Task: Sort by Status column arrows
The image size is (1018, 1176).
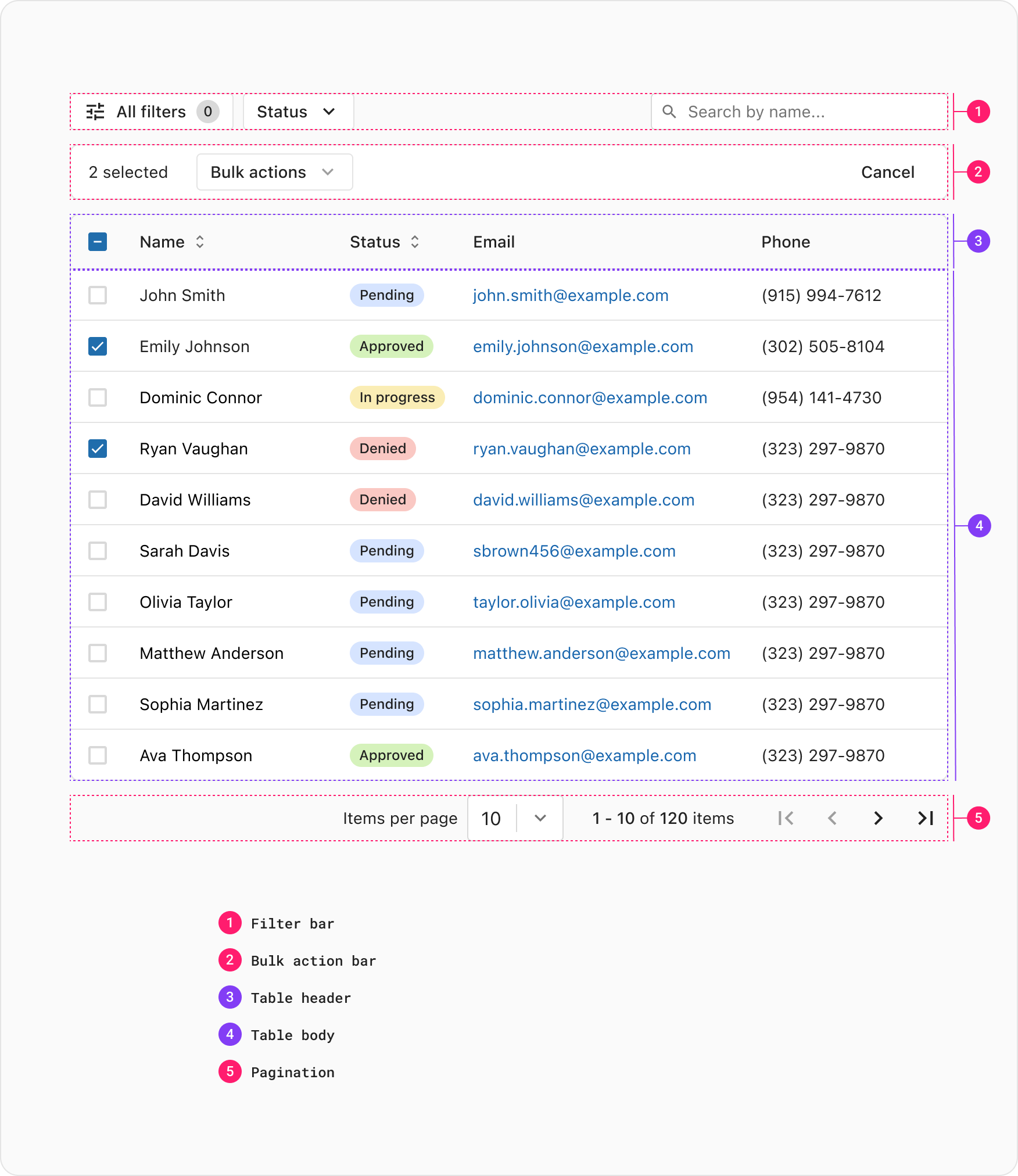Action: [x=415, y=242]
